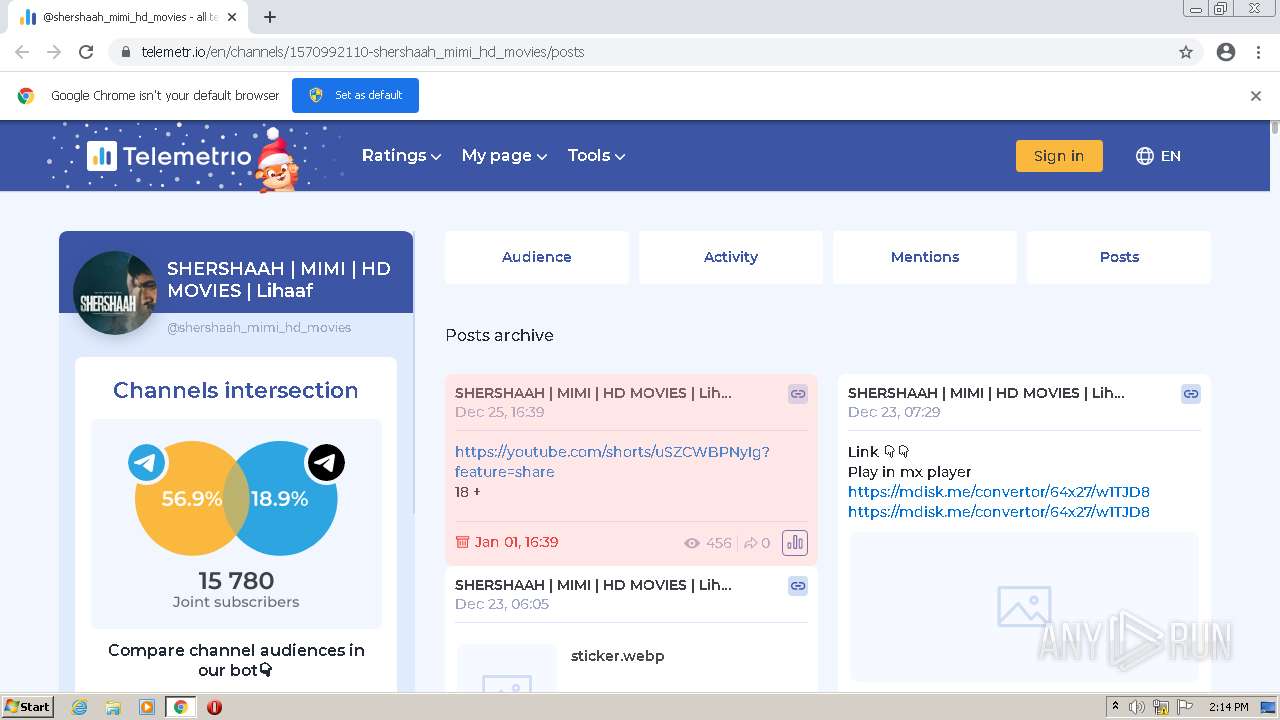Copy link icon on Dec 23, 06:05 post

tap(798, 586)
